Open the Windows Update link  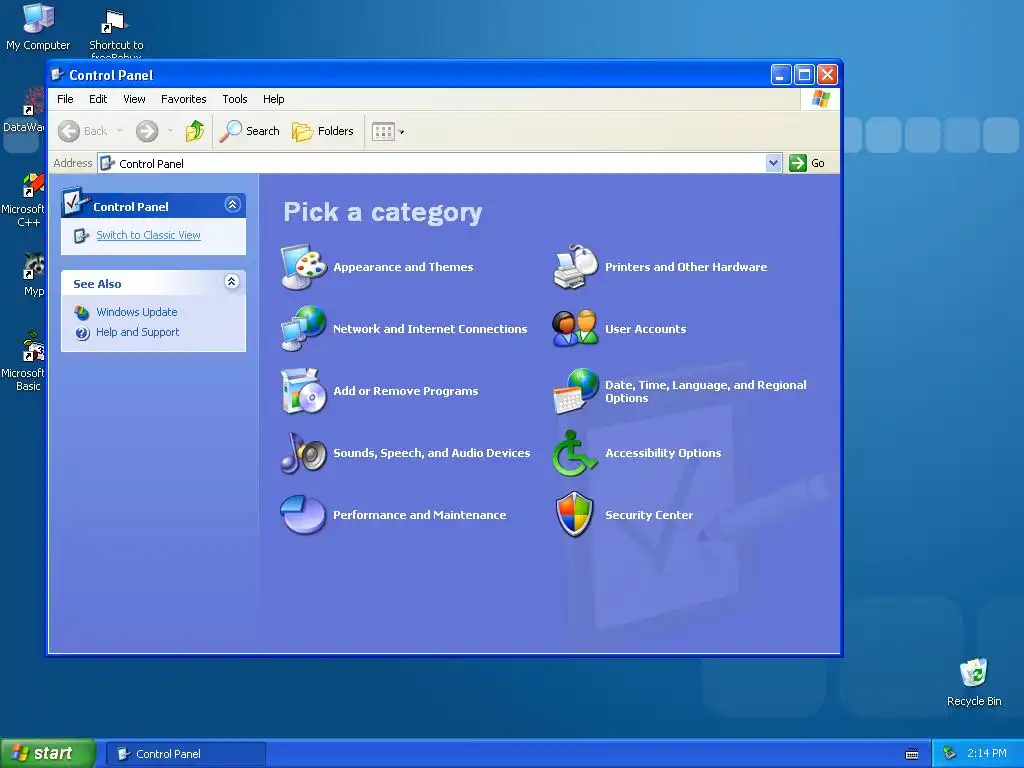(136, 312)
